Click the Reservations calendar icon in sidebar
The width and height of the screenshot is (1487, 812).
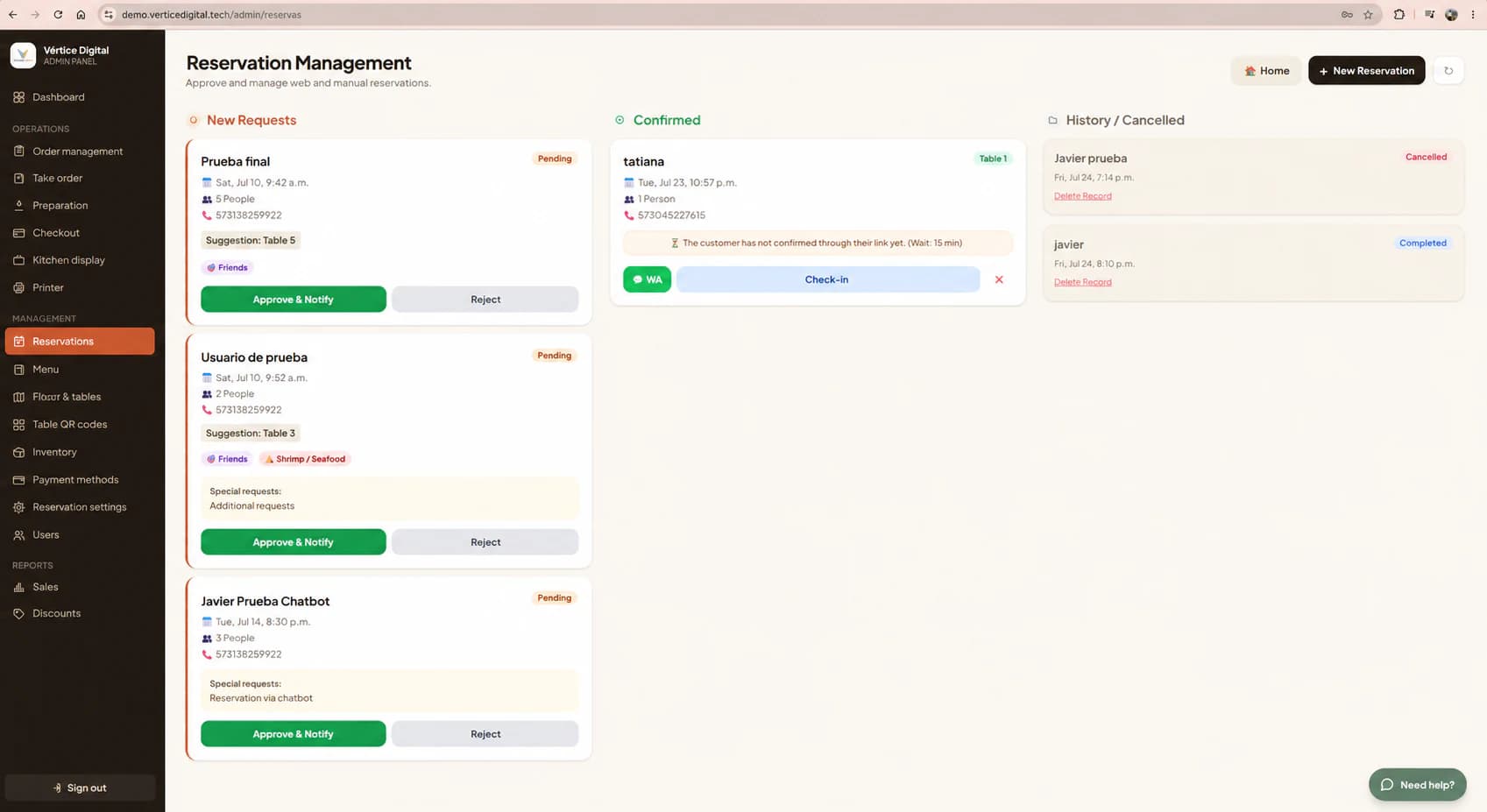pos(19,342)
